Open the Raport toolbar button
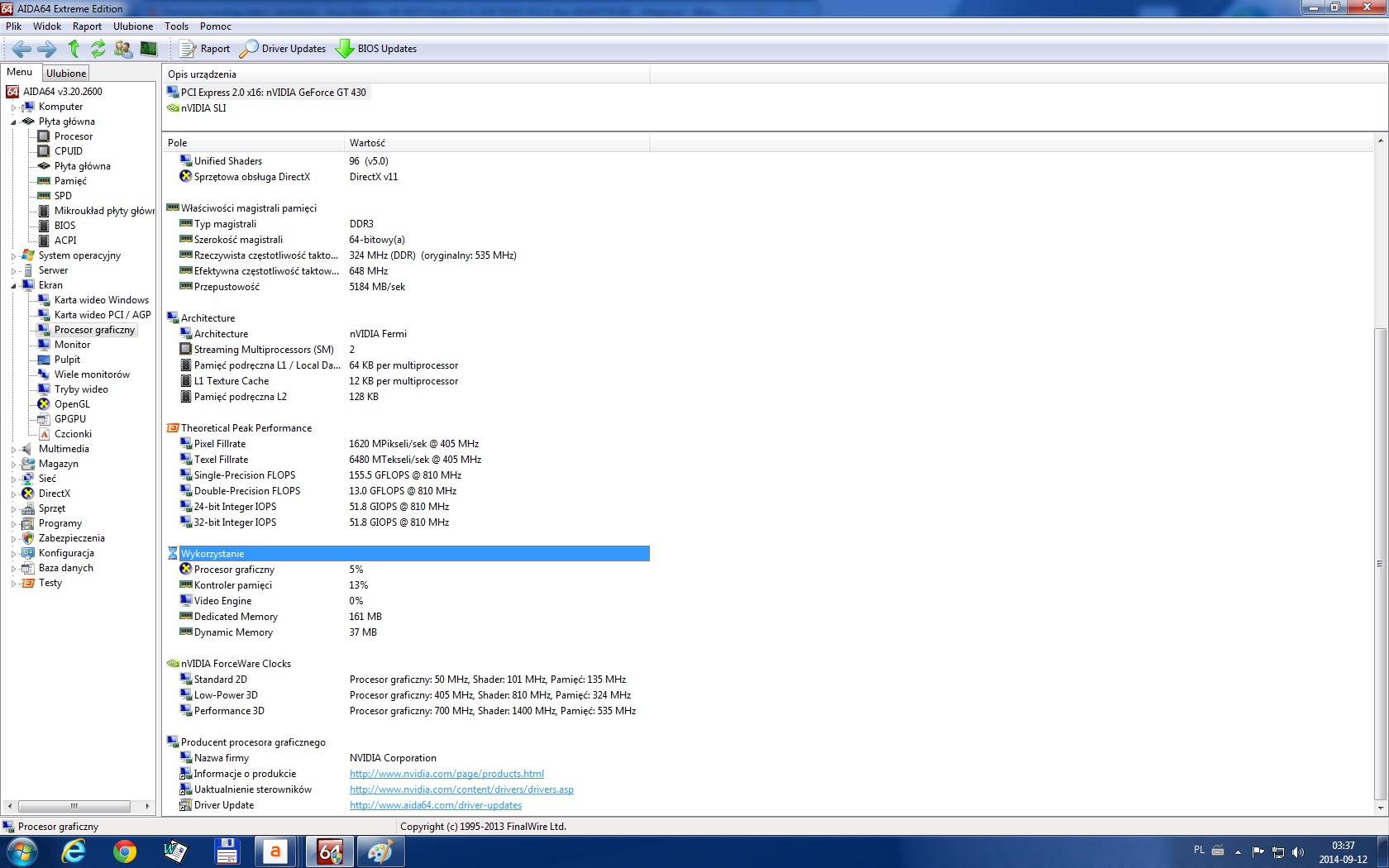The height and width of the screenshot is (868, 1389). (205, 49)
